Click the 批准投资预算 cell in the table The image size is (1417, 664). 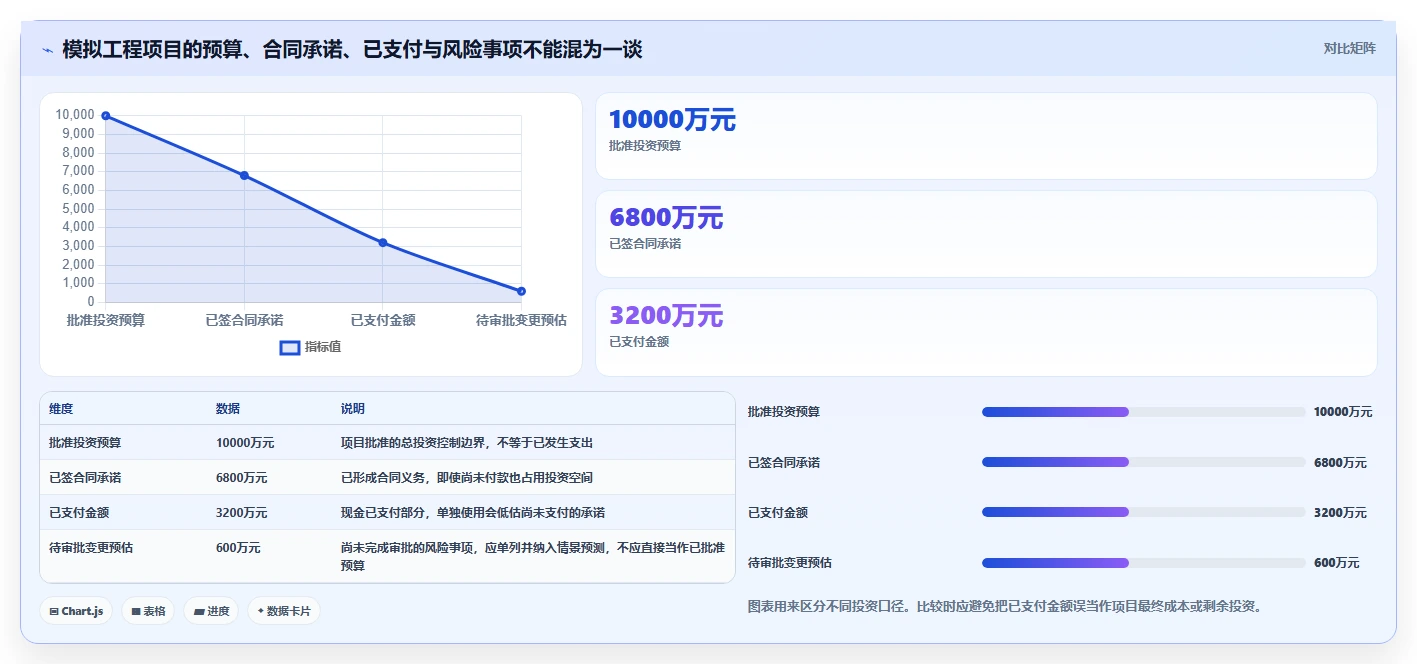pyautogui.click(x=85, y=442)
